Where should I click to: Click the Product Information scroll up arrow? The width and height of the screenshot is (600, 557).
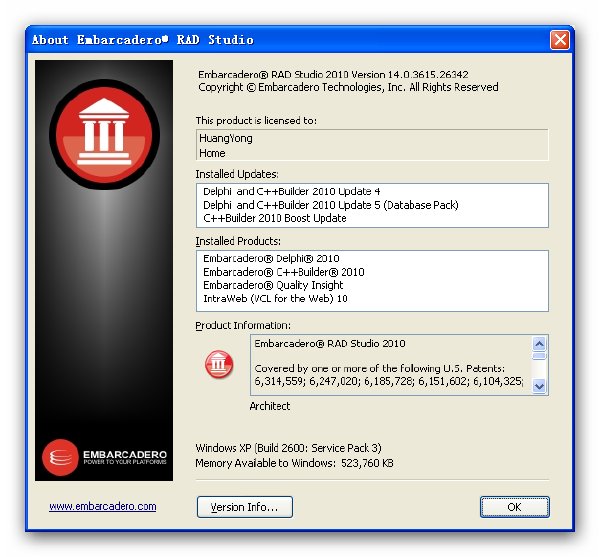coord(539,344)
